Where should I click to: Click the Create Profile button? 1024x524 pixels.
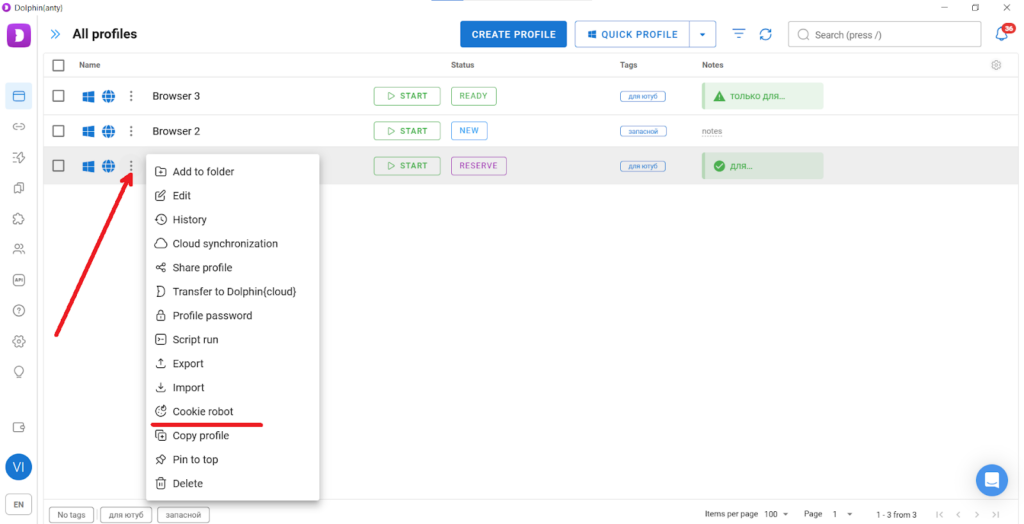coord(513,34)
